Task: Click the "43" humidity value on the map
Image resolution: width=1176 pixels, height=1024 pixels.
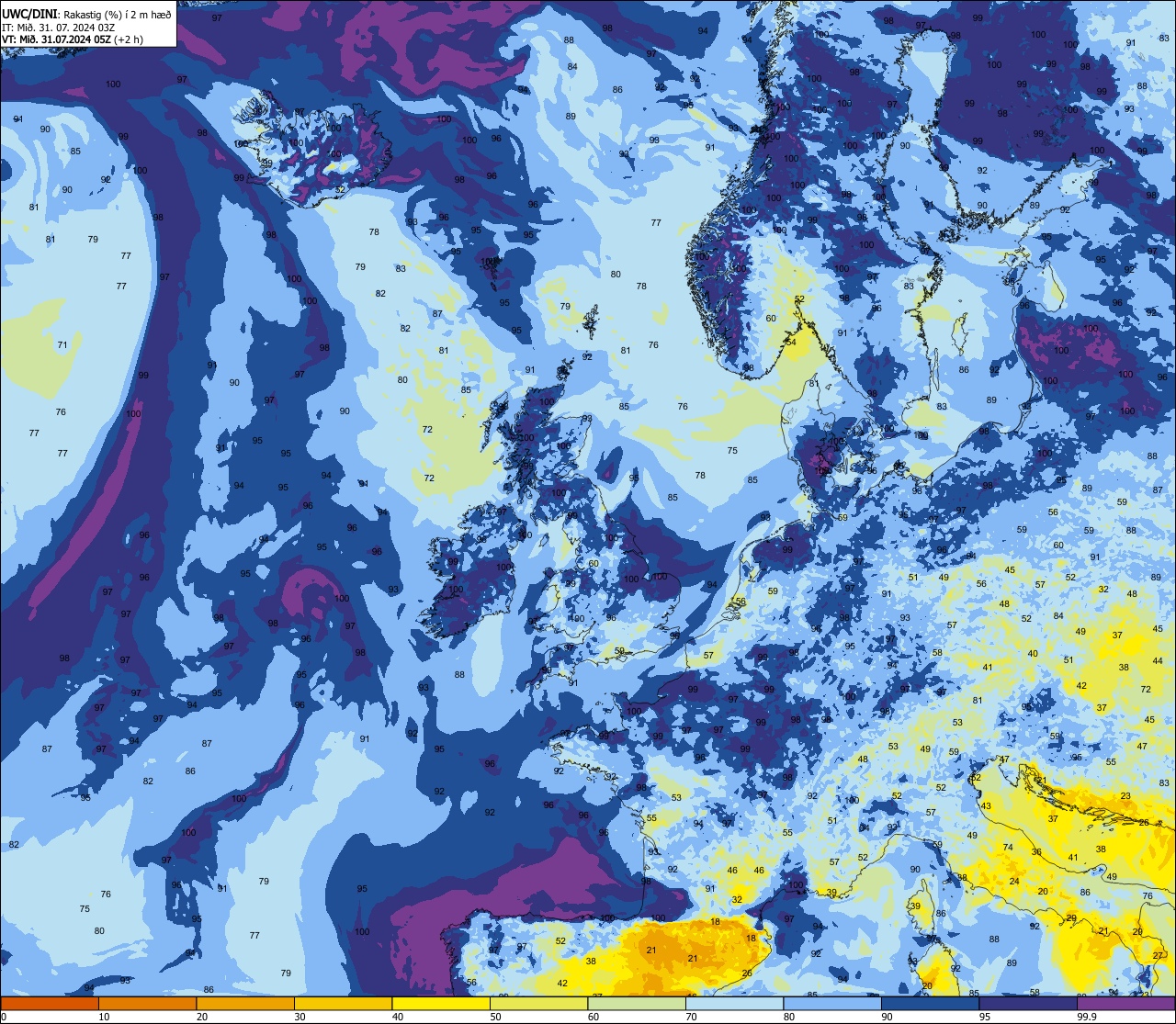Action: 986,806
